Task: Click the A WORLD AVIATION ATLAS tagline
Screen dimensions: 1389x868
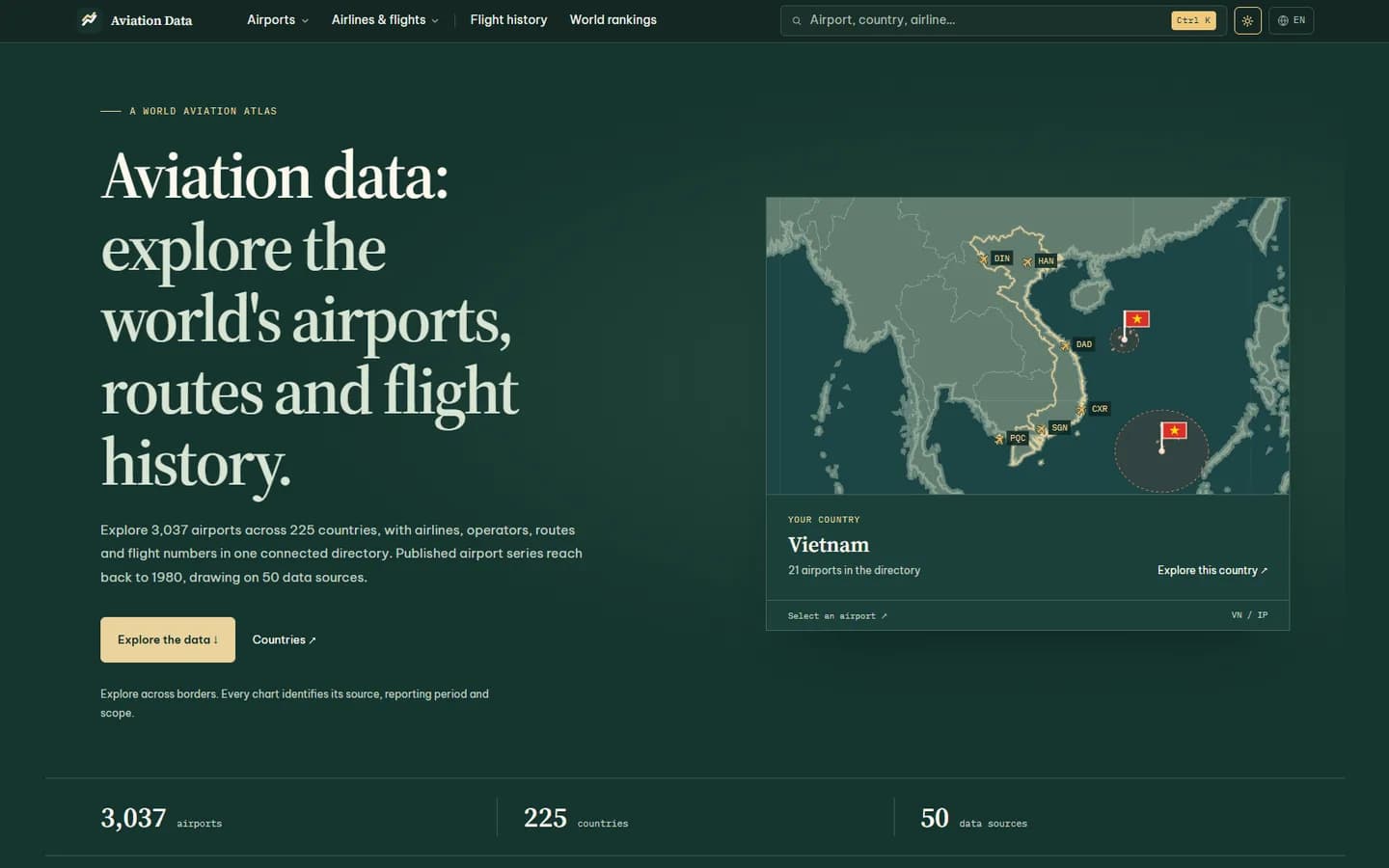Action: coord(203,111)
